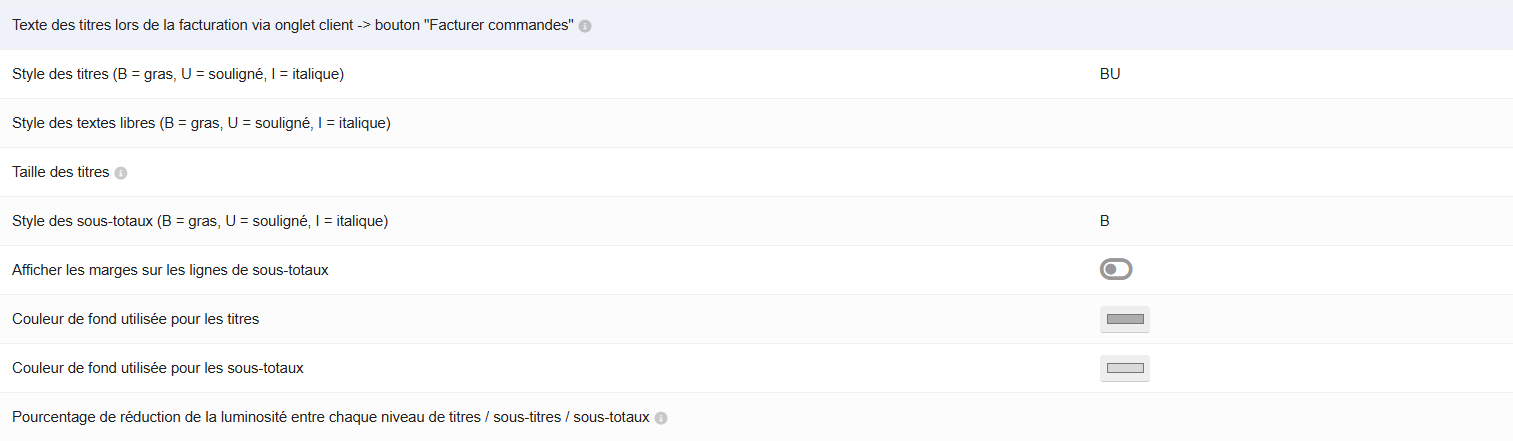
Task: Select the "Style des textes libres" label
Action: pyautogui.click(x=201, y=123)
